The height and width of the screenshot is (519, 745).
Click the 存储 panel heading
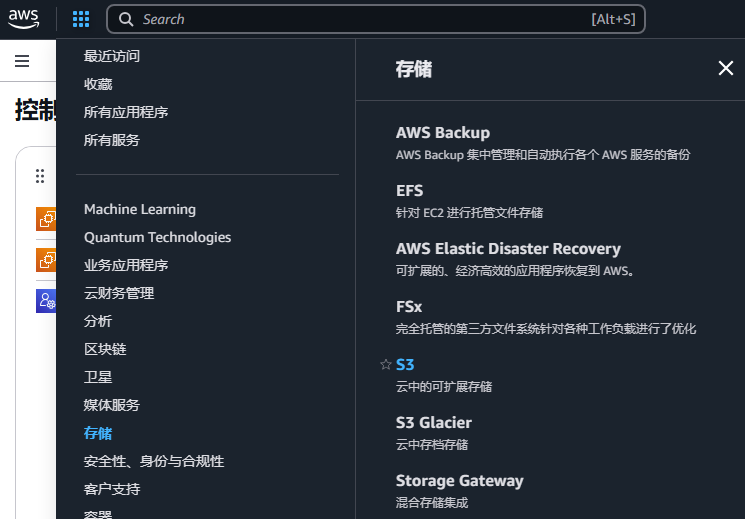pyautogui.click(x=414, y=69)
